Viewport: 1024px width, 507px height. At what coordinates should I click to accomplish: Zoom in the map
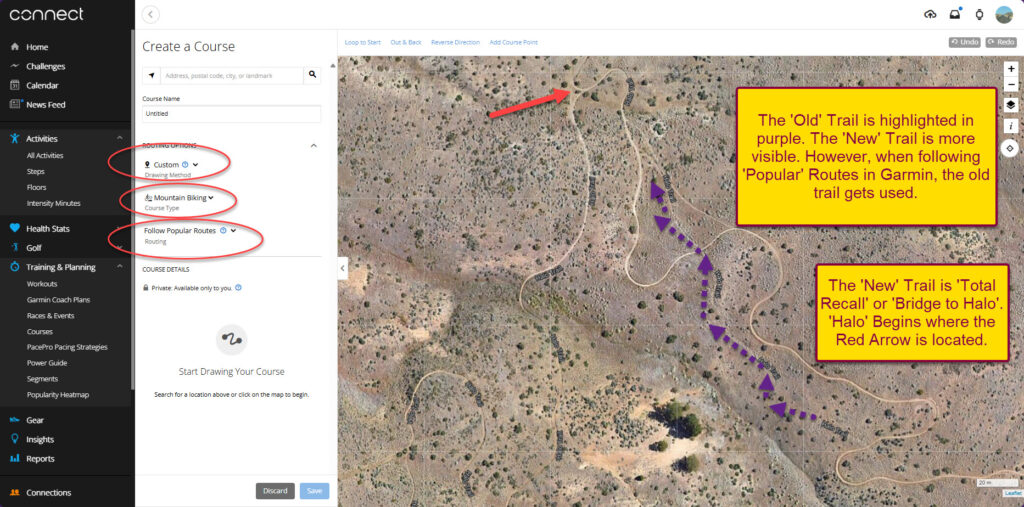1011,69
